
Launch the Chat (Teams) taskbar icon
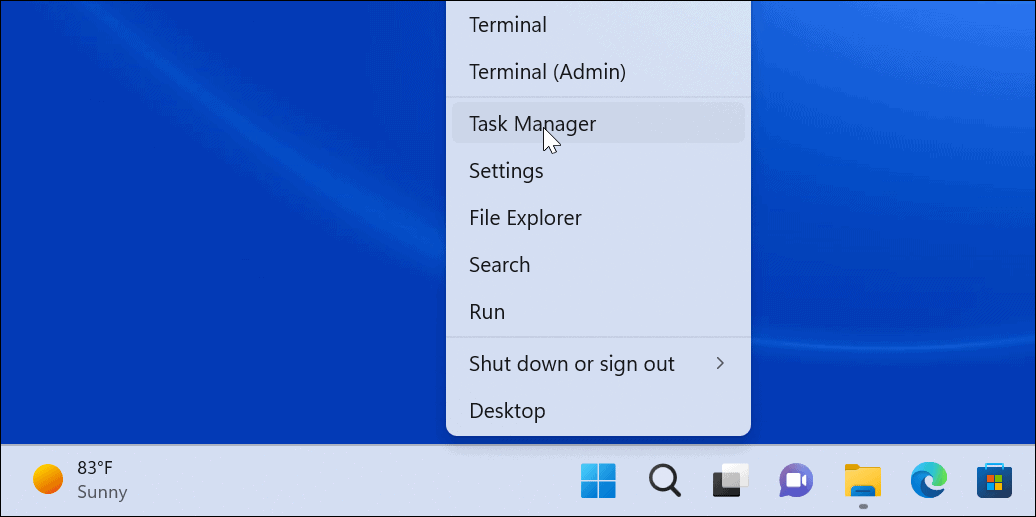[796, 481]
